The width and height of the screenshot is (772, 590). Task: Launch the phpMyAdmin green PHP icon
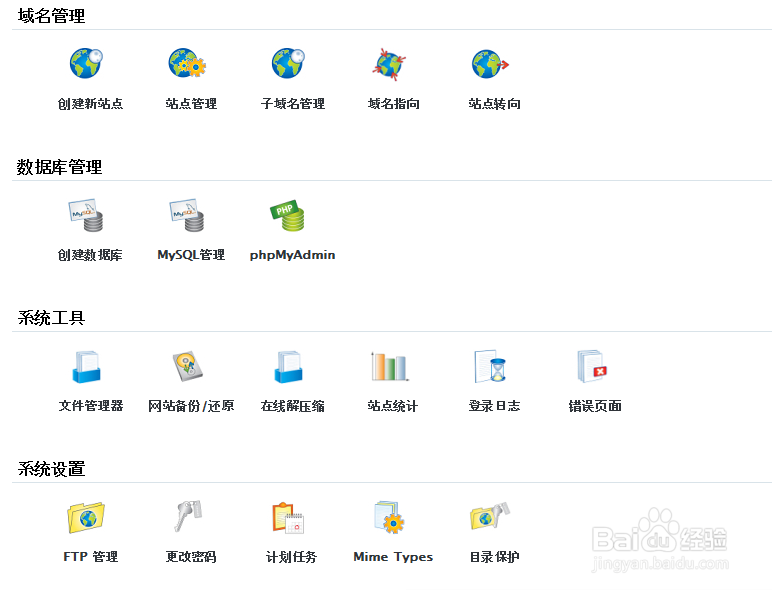(x=288, y=215)
